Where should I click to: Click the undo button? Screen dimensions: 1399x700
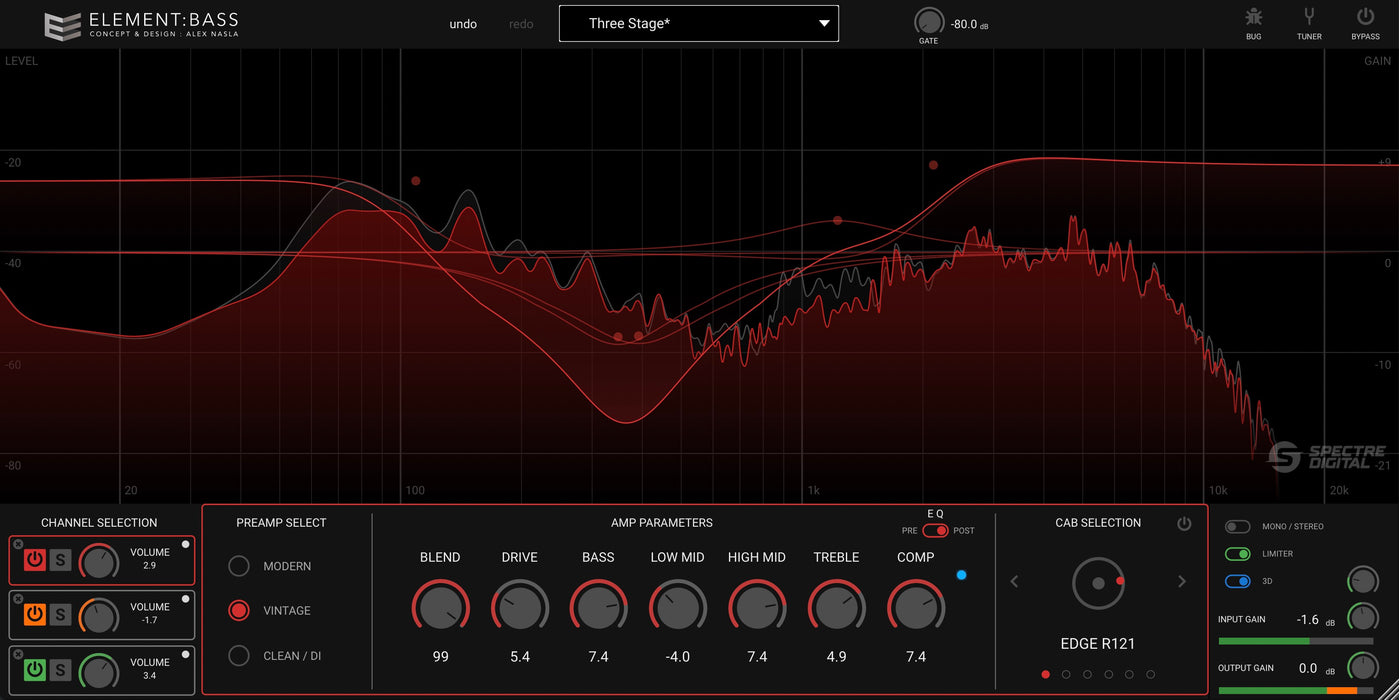click(x=463, y=23)
